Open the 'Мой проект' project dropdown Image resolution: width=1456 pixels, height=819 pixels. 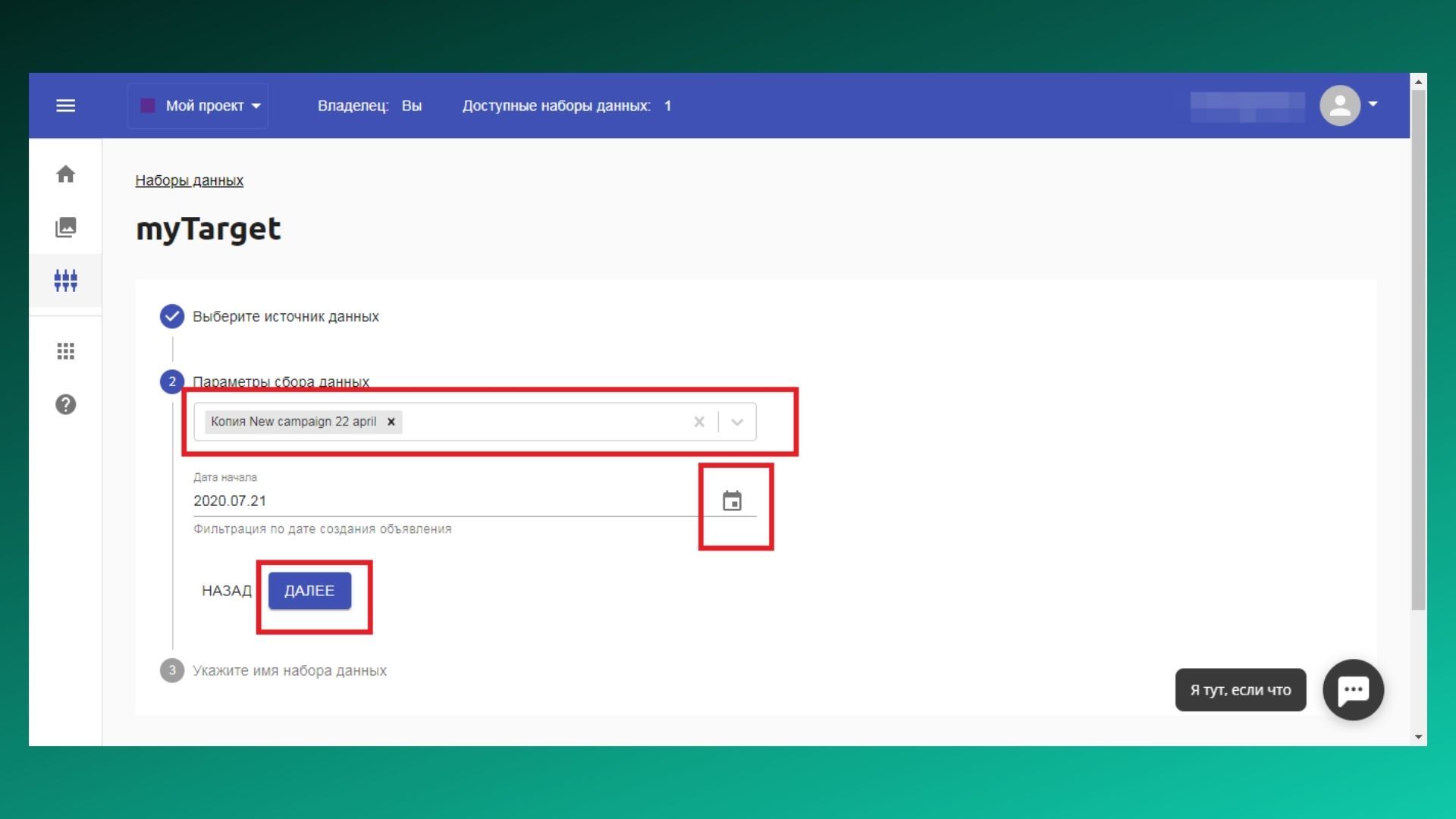click(x=198, y=105)
